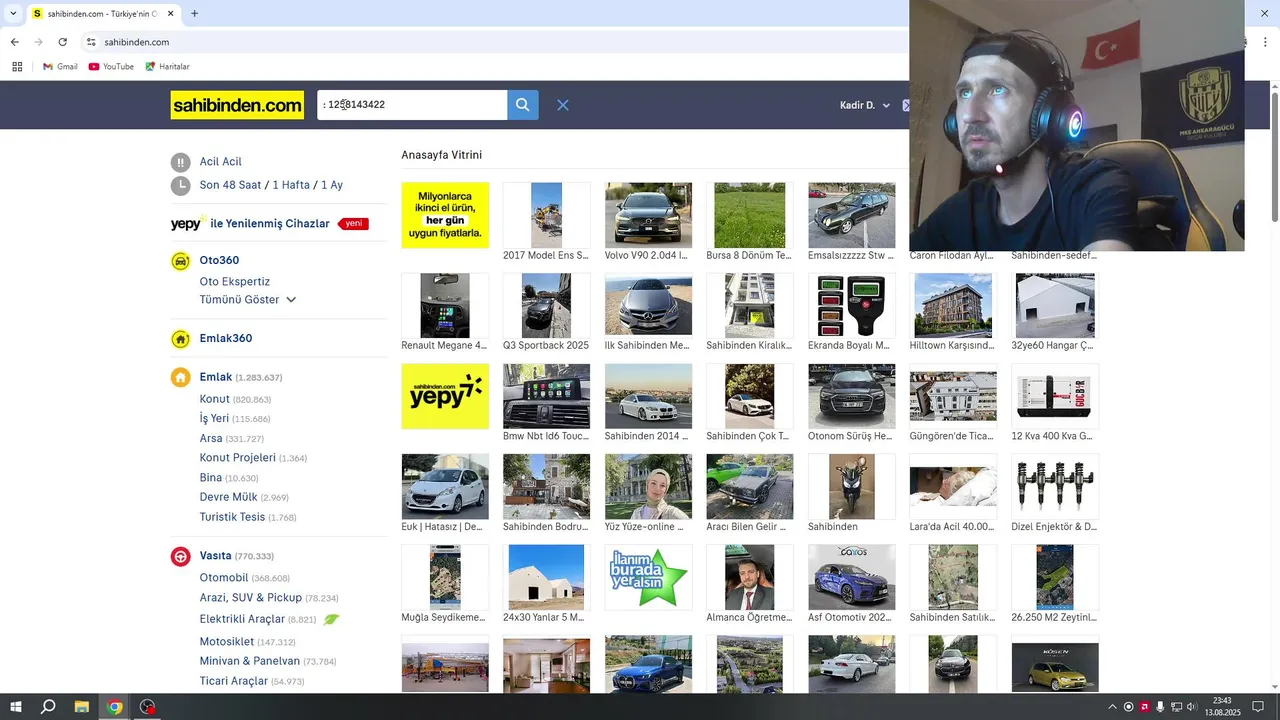The width and height of the screenshot is (1280, 720).
Task: Open Asf Otomotiv 202 listing thumbnail
Action: [851, 578]
